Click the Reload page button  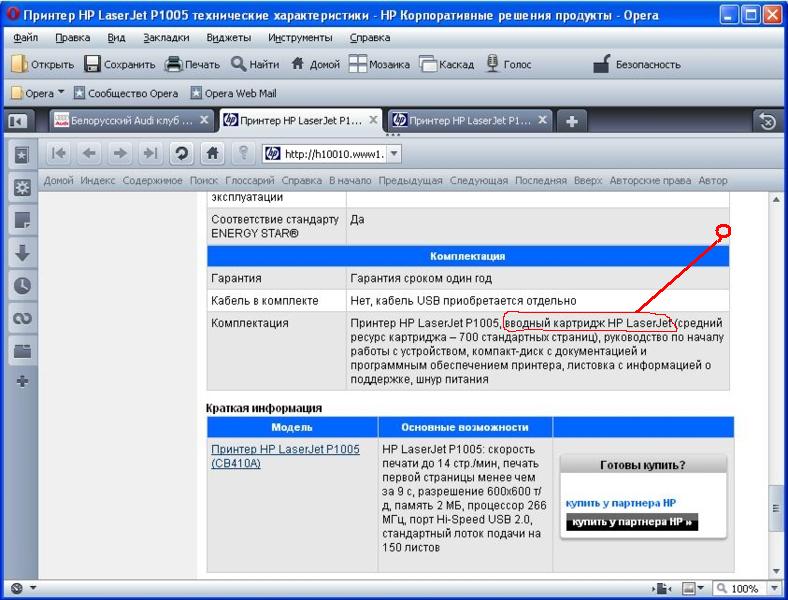click(181, 153)
